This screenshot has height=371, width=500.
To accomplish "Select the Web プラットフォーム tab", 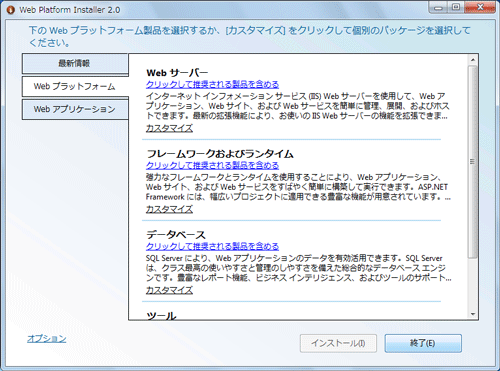I will [x=75, y=86].
